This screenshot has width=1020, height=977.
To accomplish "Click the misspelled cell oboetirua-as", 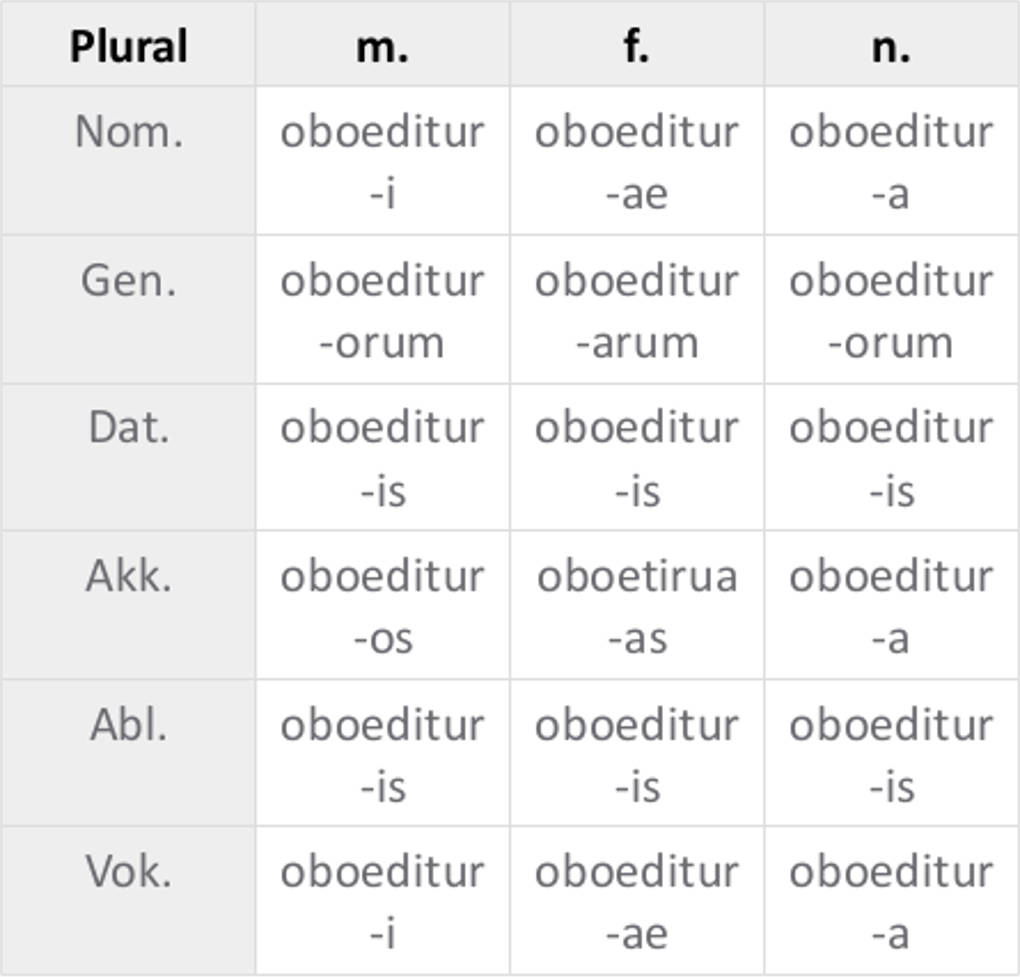I will click(x=637, y=606).
